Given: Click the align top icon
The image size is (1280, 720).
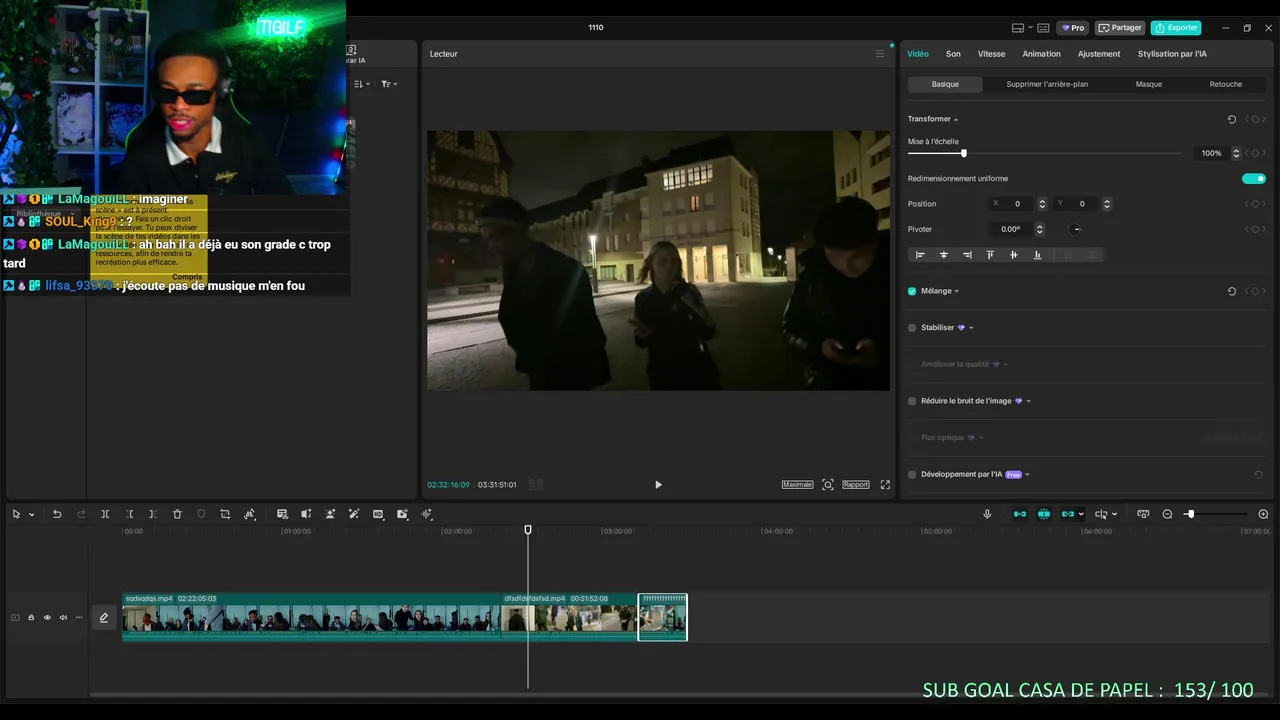Looking at the screenshot, I should point(990,255).
